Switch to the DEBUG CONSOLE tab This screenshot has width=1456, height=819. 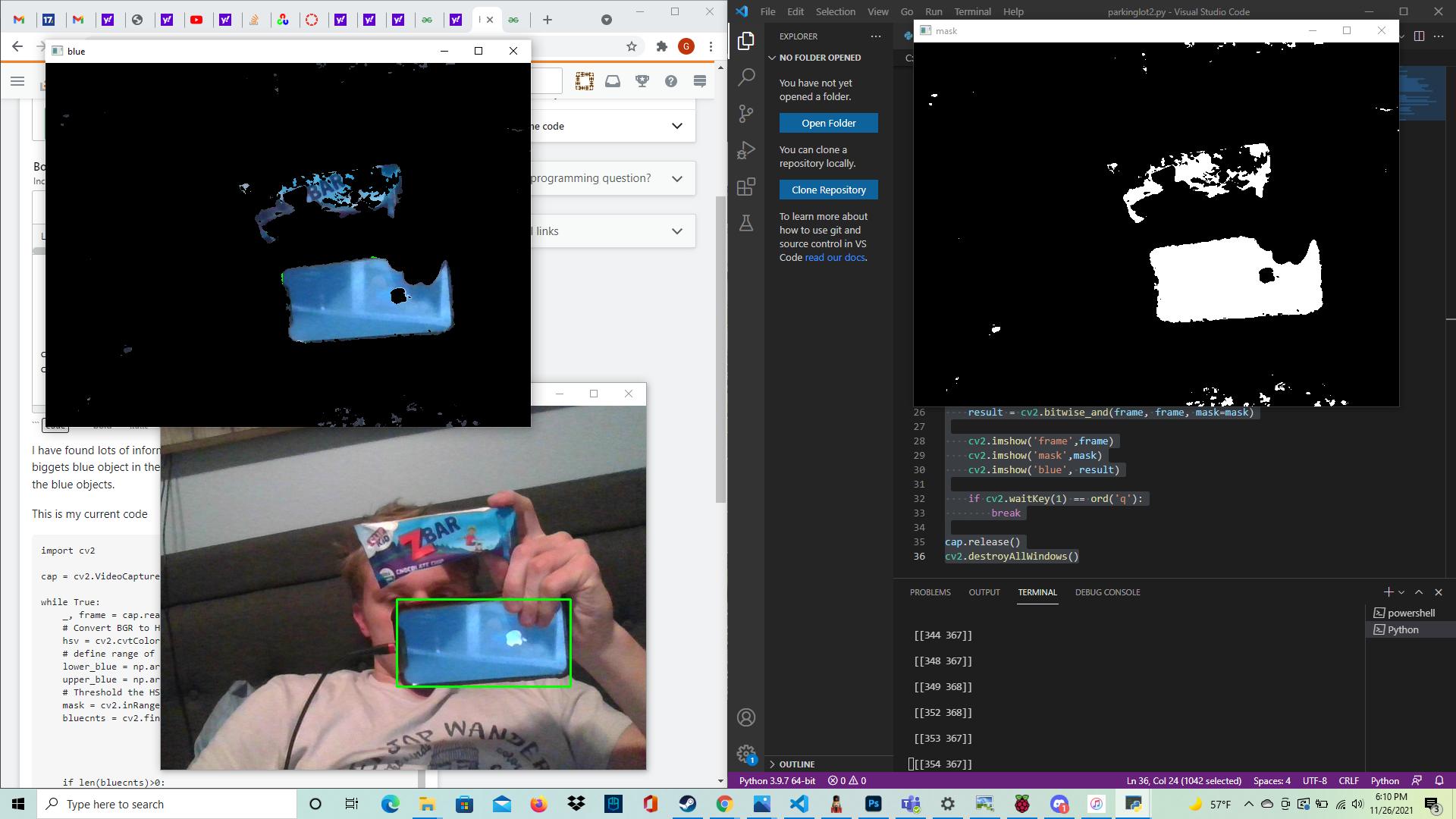point(1107,592)
